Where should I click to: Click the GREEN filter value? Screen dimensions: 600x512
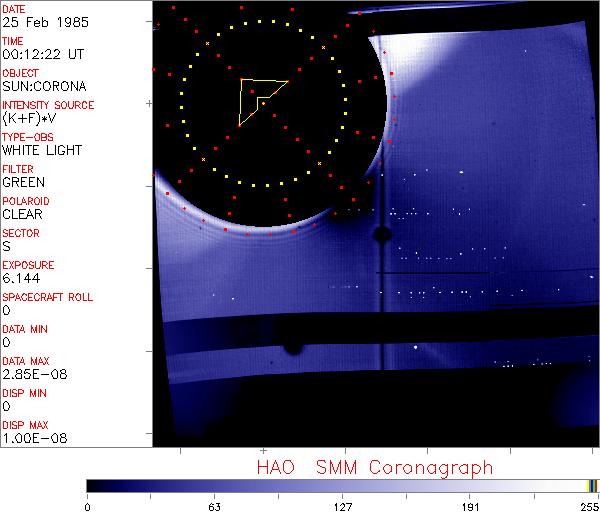coord(23,182)
